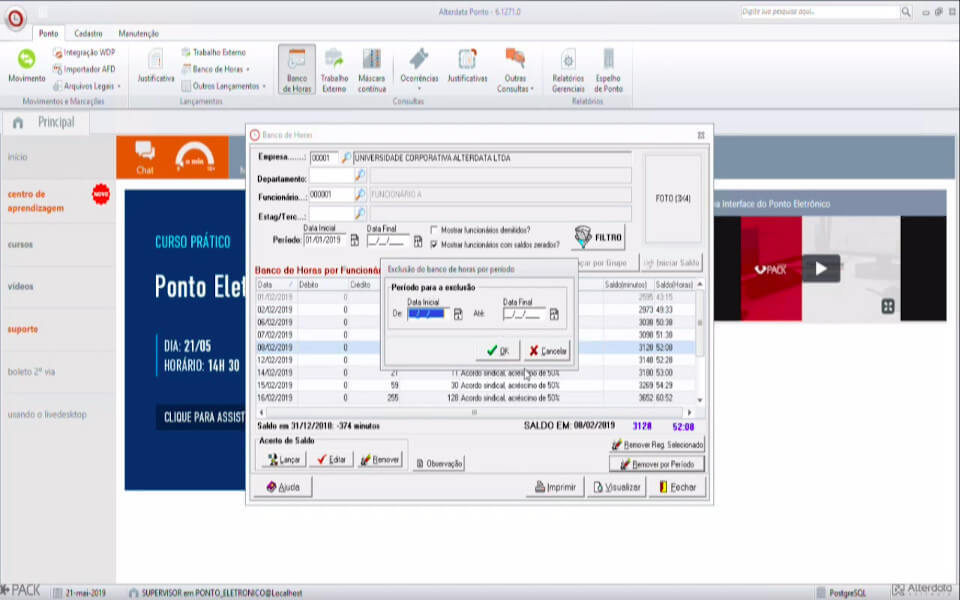The image size is (960, 600).
Task: Click the Estag/Terc lookup magnifier icon
Action: point(360,214)
